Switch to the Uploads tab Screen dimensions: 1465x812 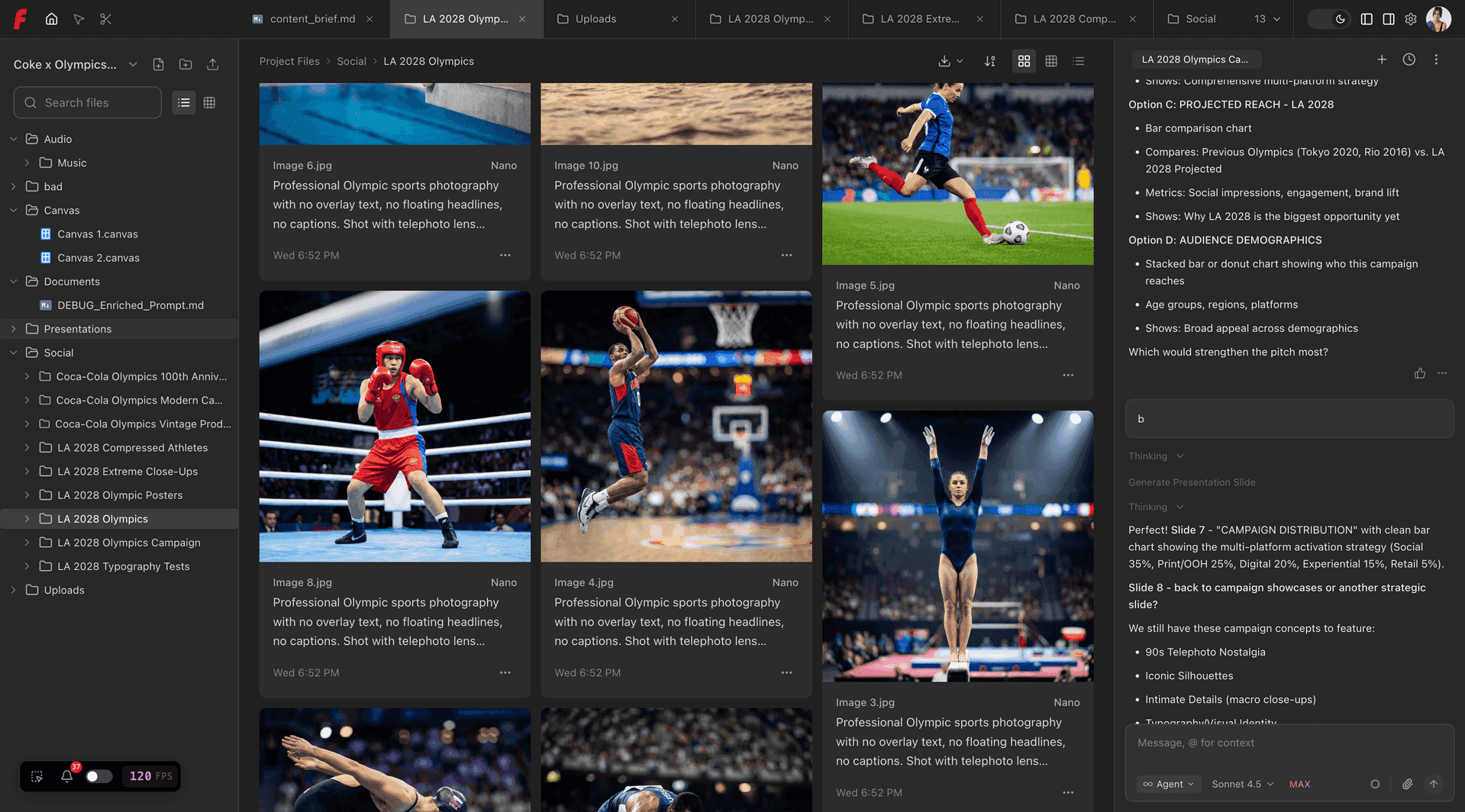595,19
